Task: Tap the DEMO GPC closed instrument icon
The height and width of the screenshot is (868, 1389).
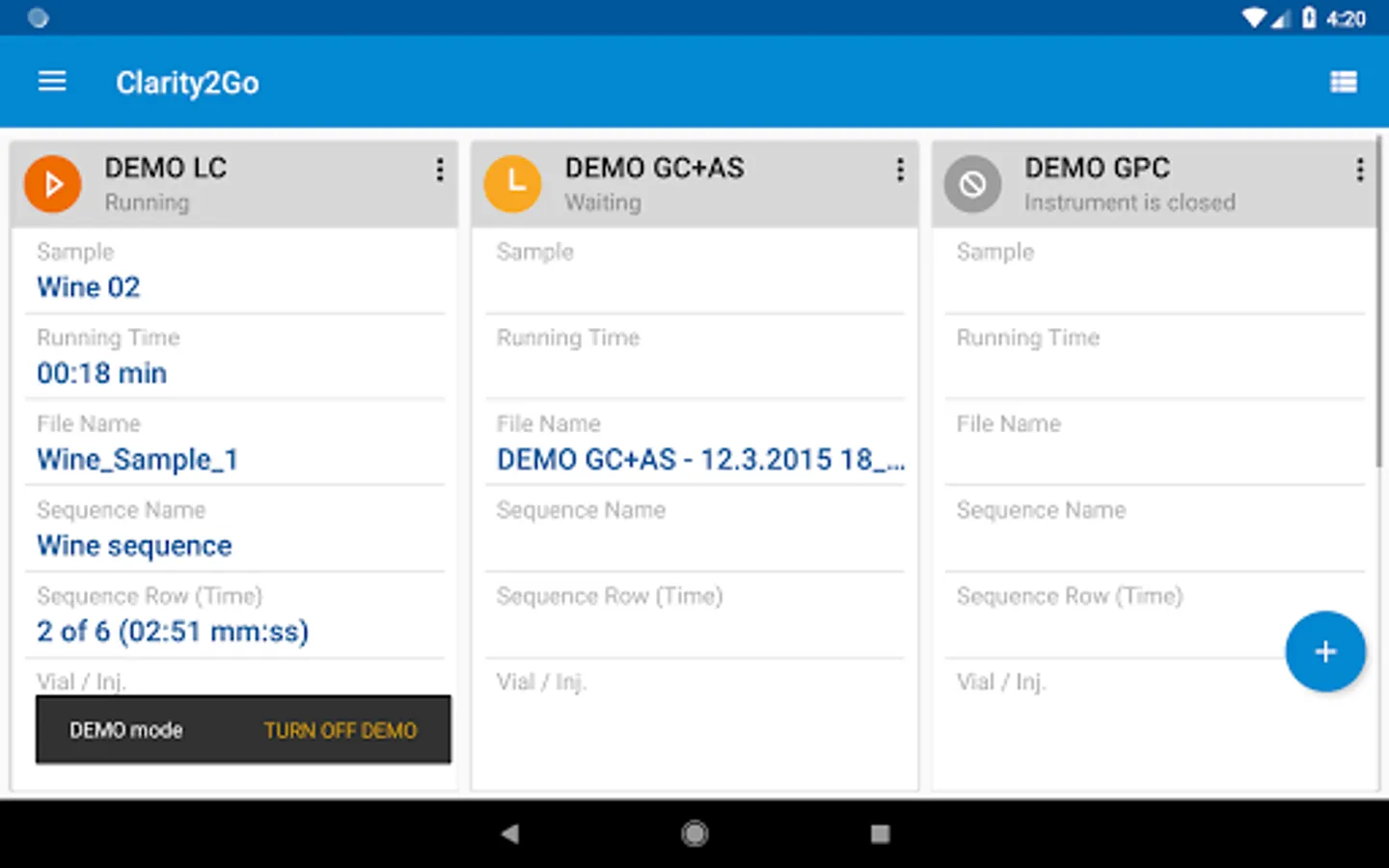Action: 972,183
